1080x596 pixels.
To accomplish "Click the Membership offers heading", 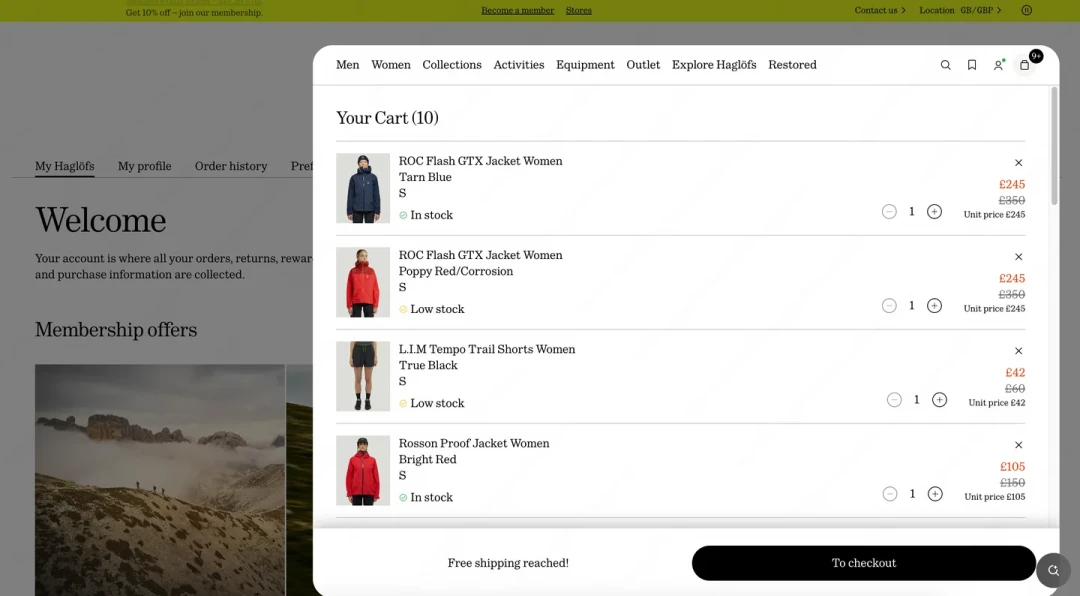I will pyautogui.click(x=116, y=330).
